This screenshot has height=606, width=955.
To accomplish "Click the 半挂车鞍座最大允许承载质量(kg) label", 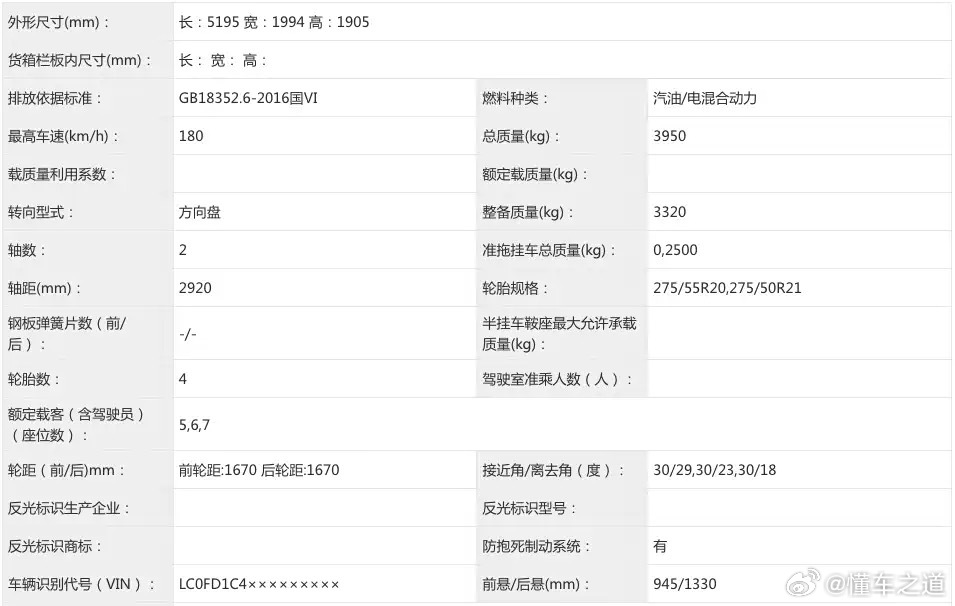I will pyautogui.click(x=559, y=334).
